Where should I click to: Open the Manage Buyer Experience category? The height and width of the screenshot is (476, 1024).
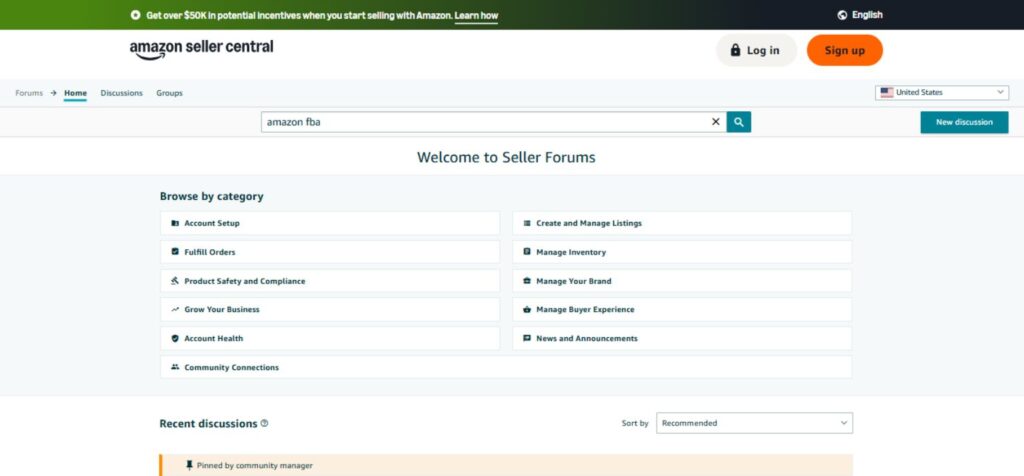click(682, 309)
